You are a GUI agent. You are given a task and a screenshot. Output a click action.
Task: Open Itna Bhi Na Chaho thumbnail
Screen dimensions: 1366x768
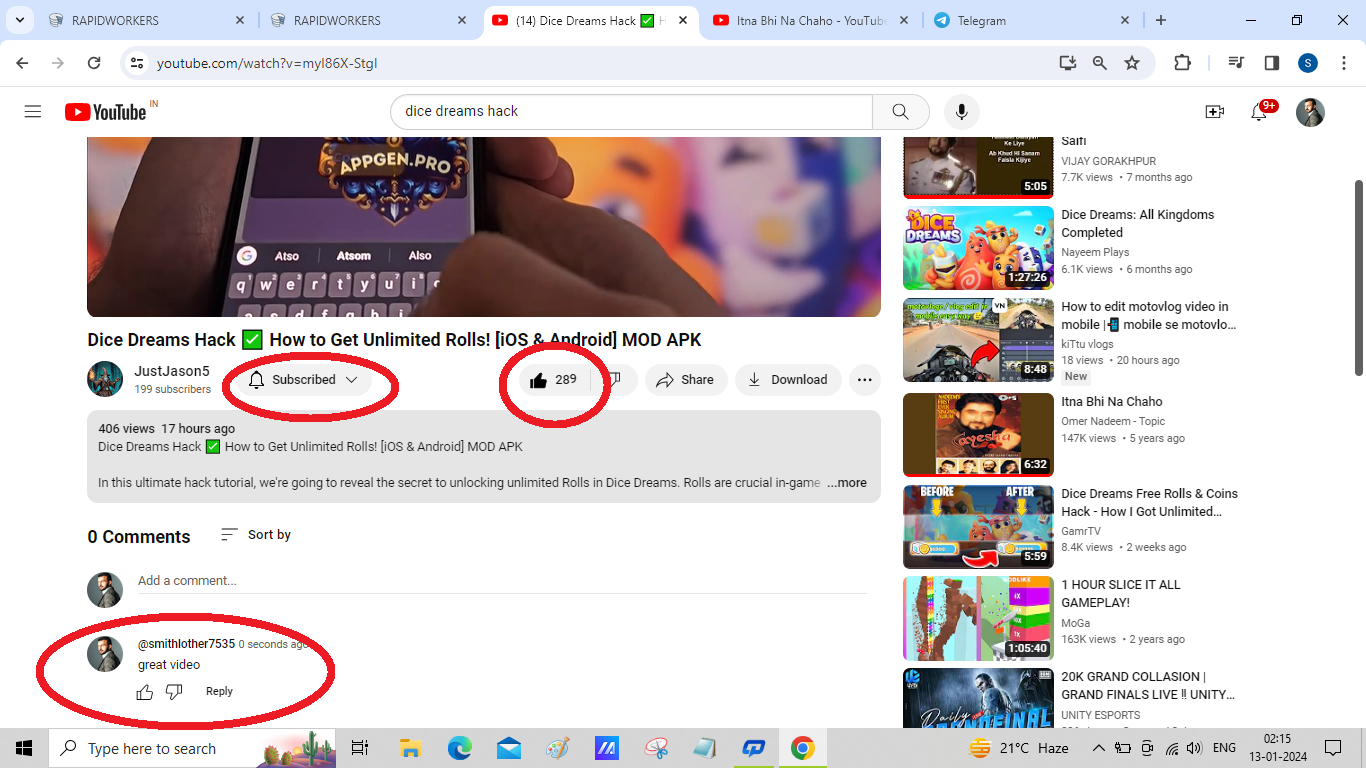click(978, 435)
